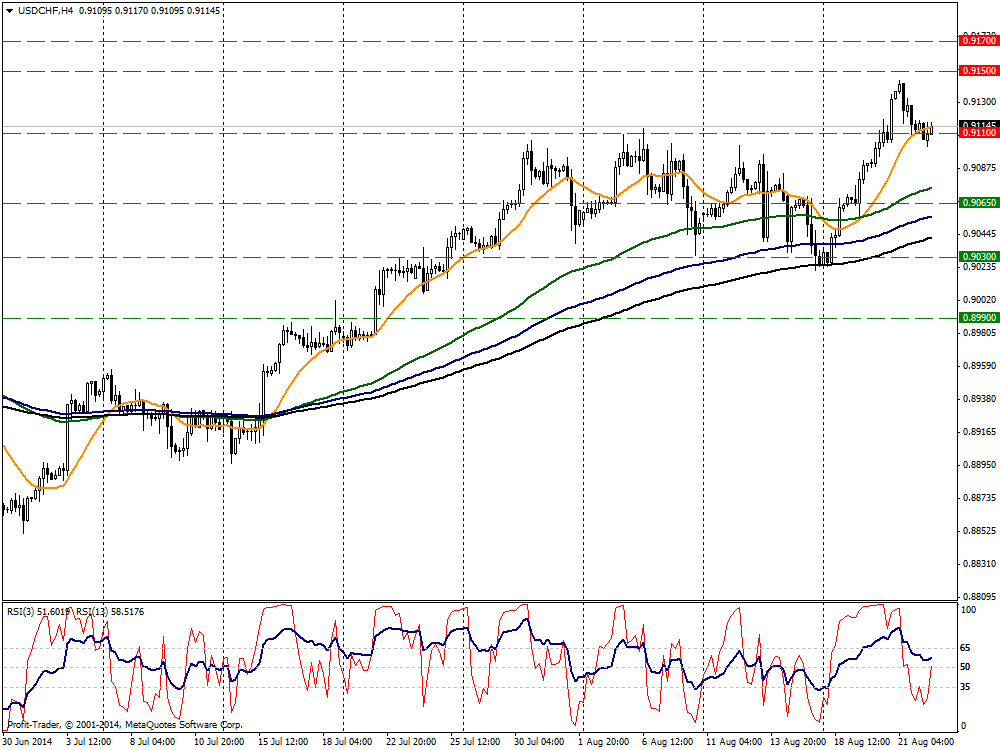Image resolution: width=1000 pixels, height=750 pixels.
Task: Click the 11 Aug 04:00 time axis label
Action: (735, 742)
